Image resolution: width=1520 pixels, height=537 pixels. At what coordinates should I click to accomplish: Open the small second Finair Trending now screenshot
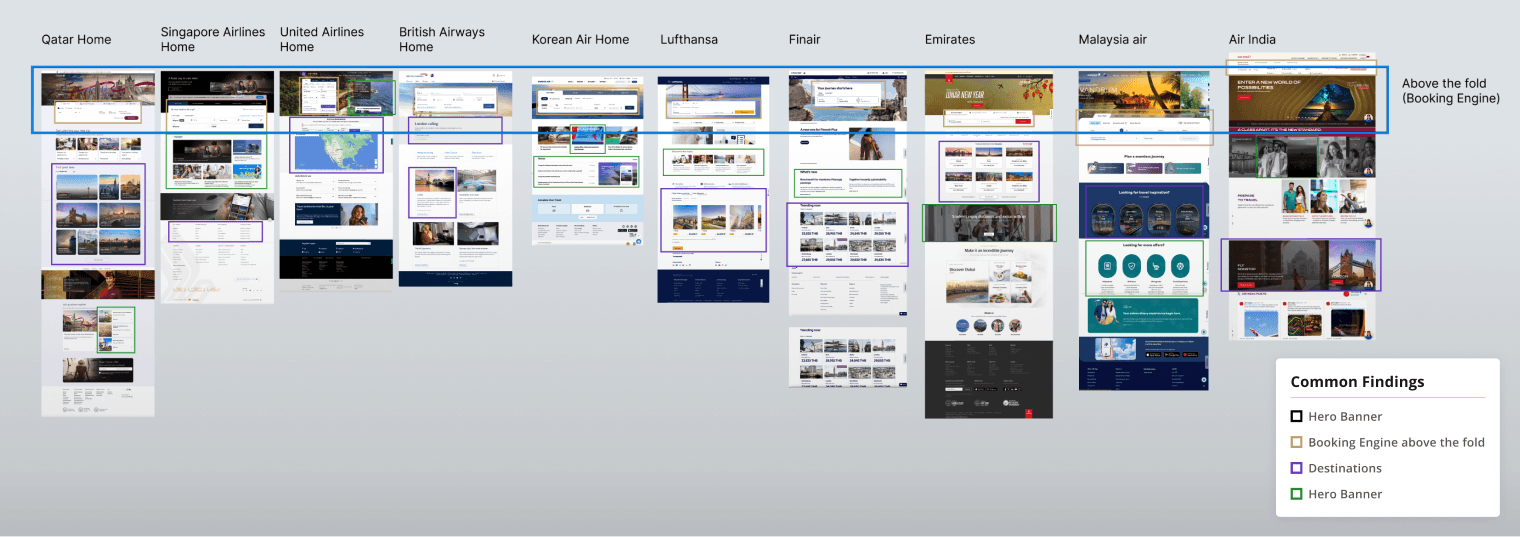[x=848, y=357]
